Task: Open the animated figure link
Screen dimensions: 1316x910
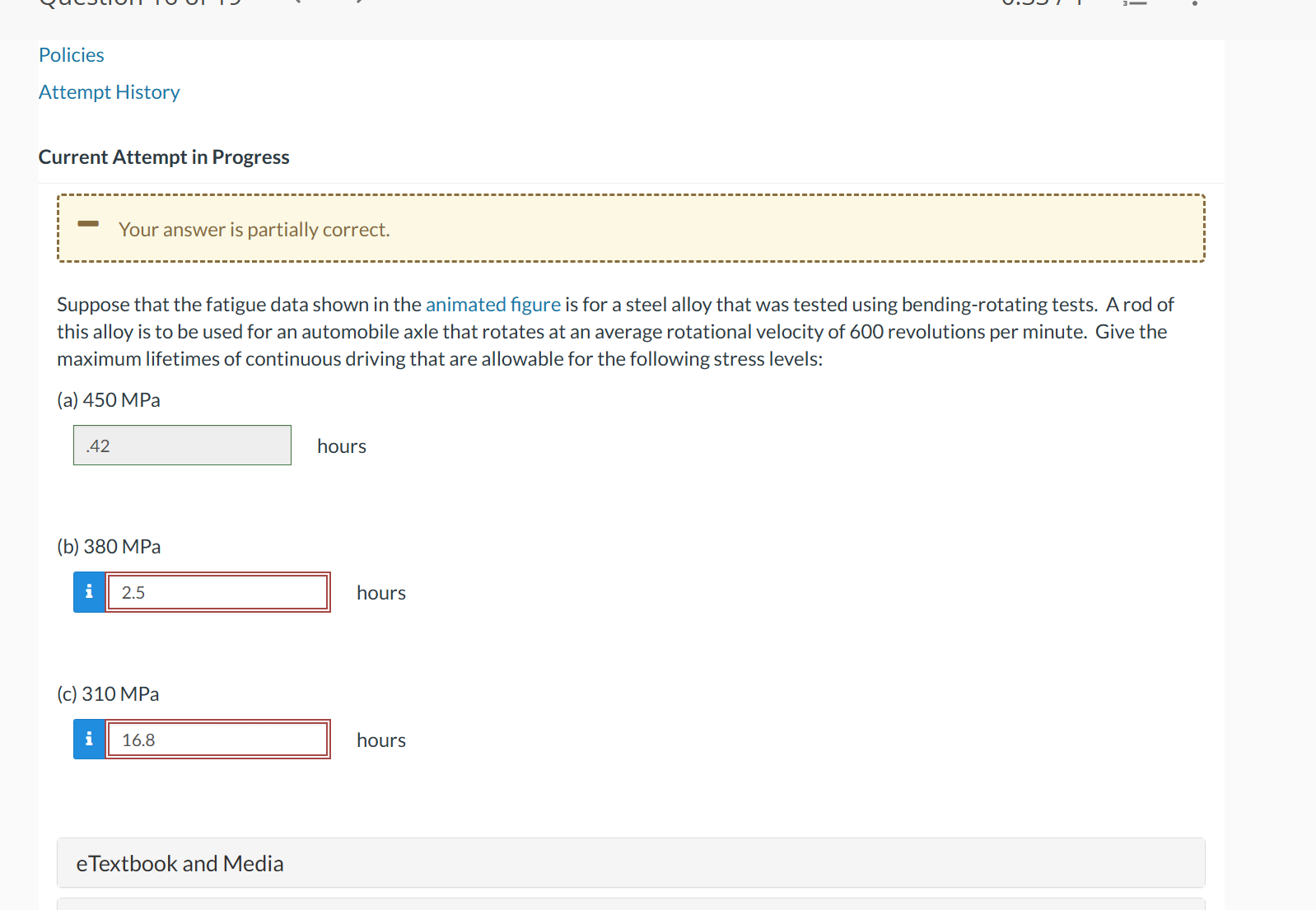Action: (493, 305)
